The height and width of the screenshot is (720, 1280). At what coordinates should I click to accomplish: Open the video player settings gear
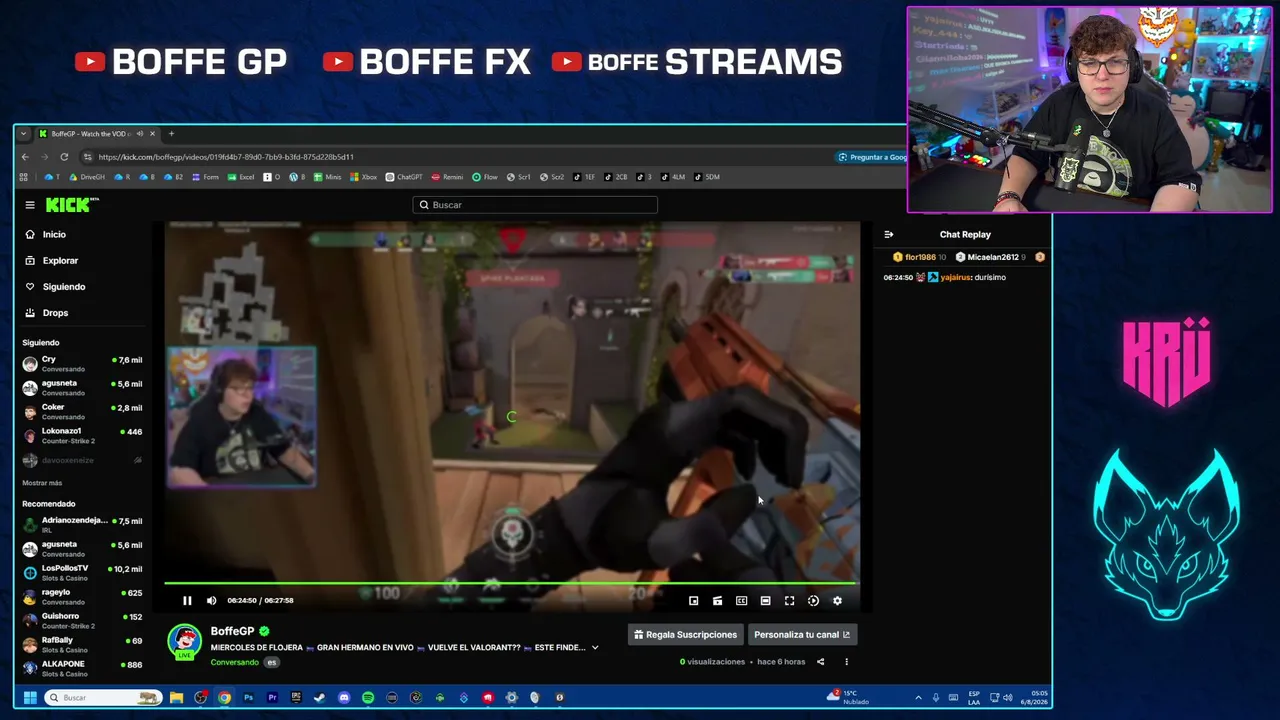click(837, 601)
